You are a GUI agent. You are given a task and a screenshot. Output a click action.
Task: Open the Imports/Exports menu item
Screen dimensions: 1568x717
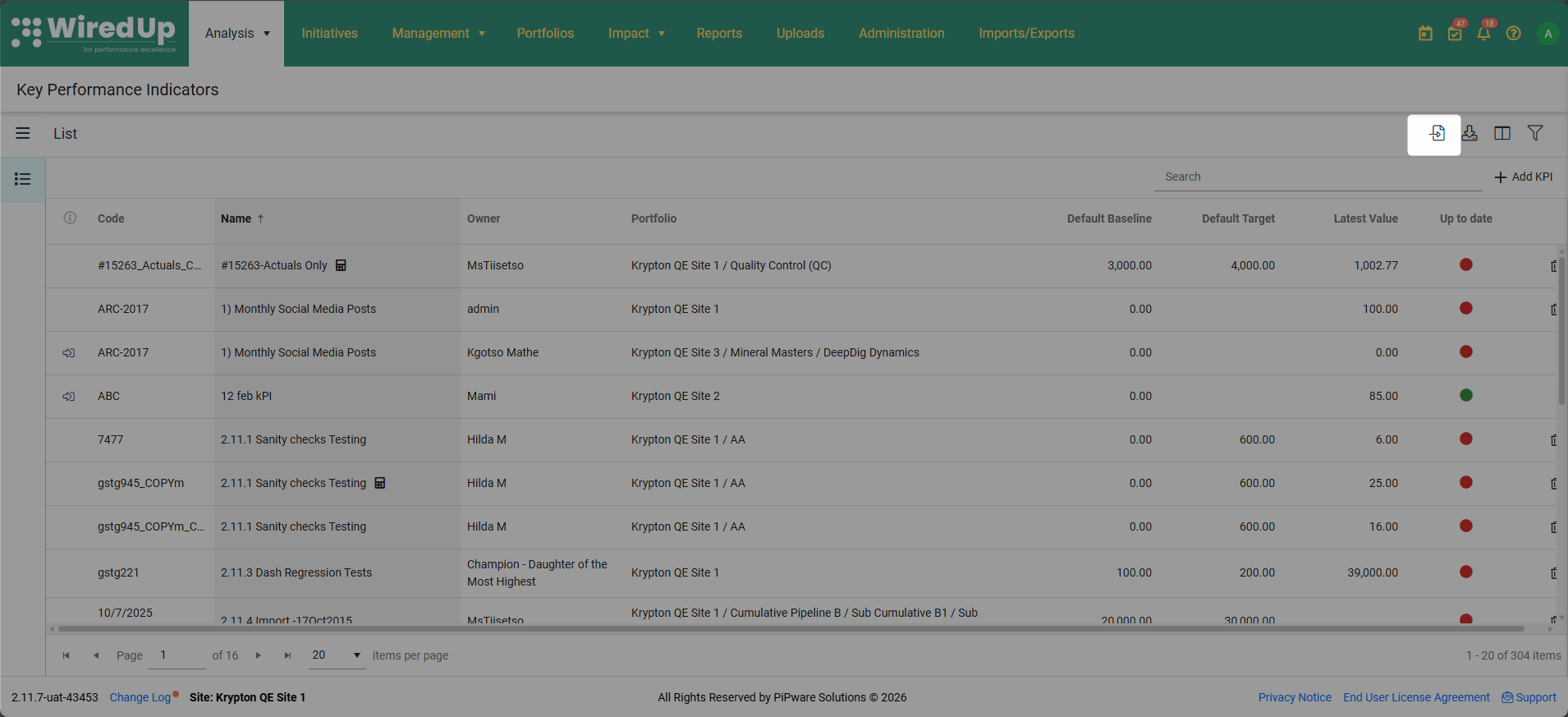pos(1026,34)
